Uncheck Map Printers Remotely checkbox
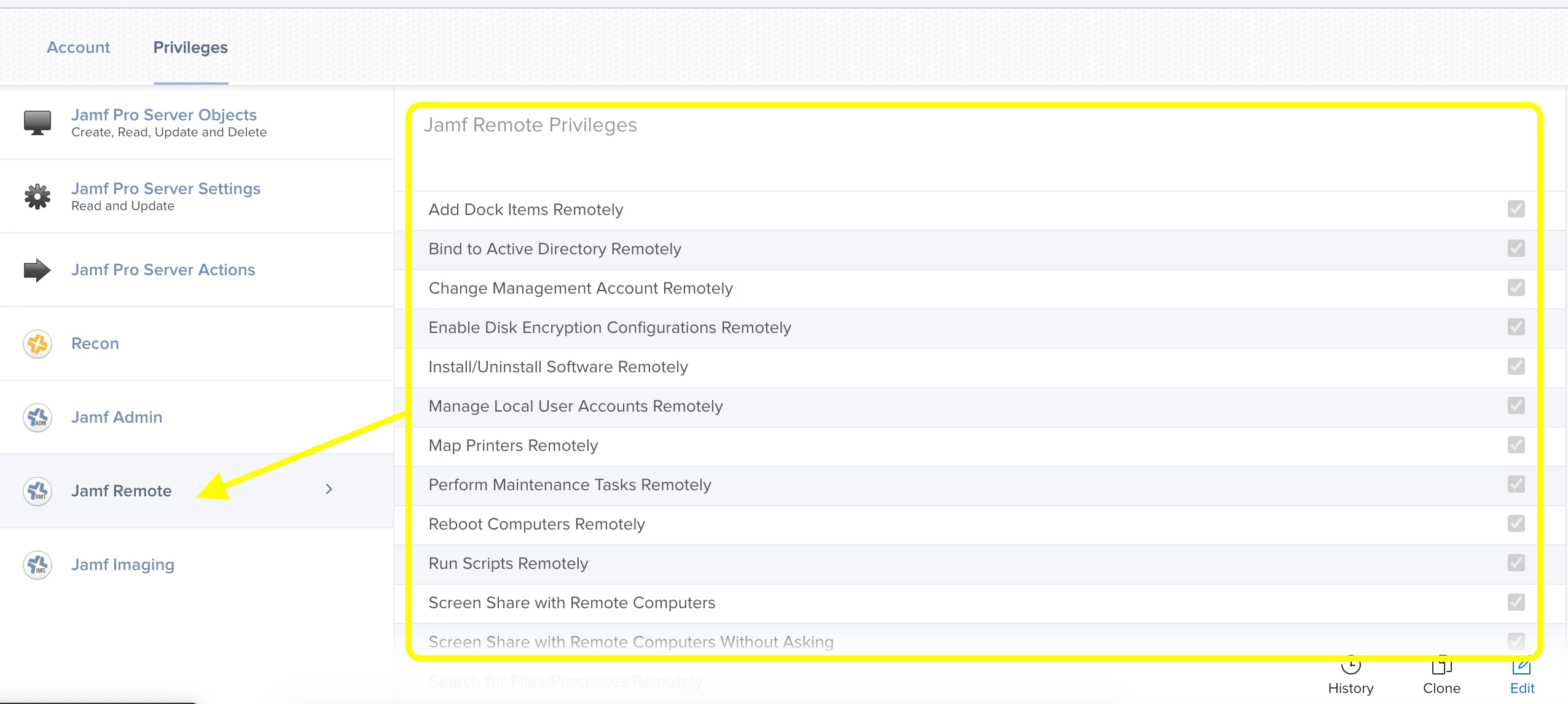 point(1516,445)
